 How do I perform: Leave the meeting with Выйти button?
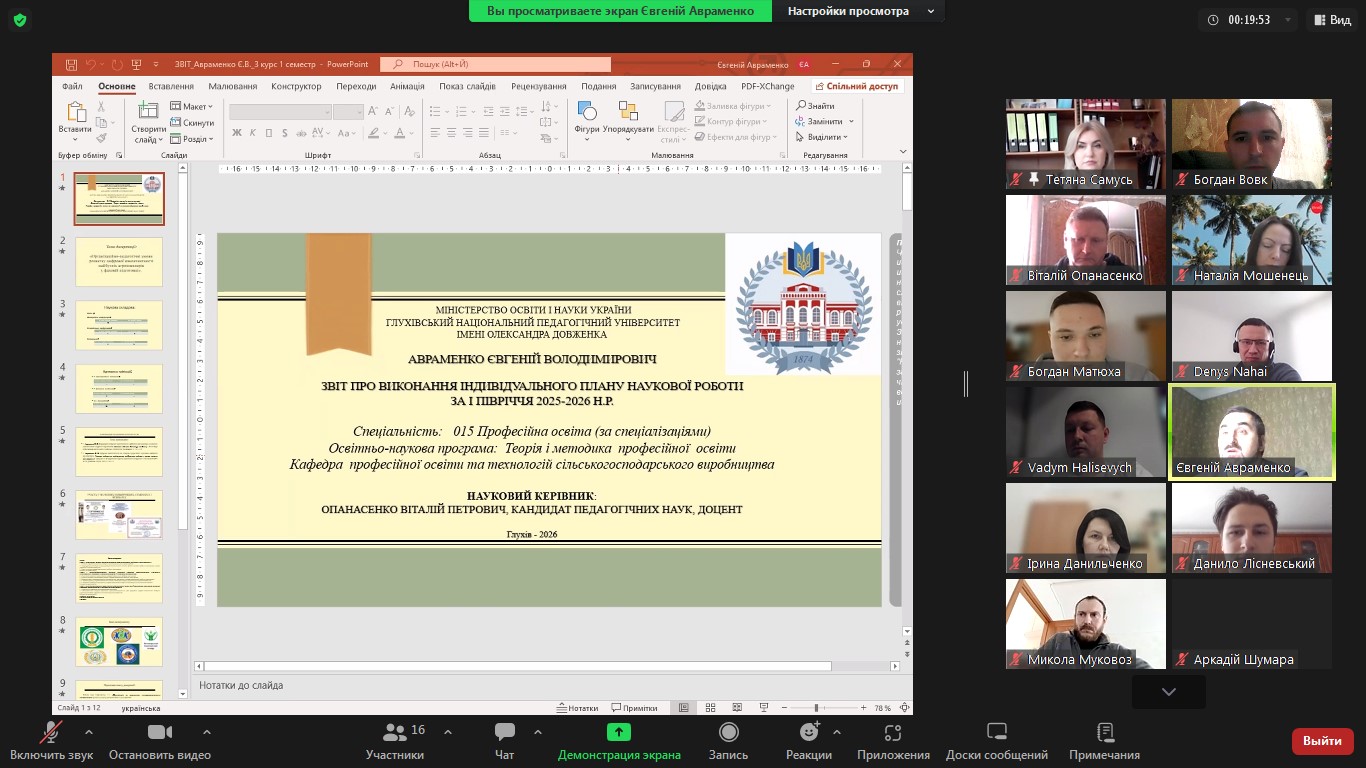pyautogui.click(x=1322, y=741)
